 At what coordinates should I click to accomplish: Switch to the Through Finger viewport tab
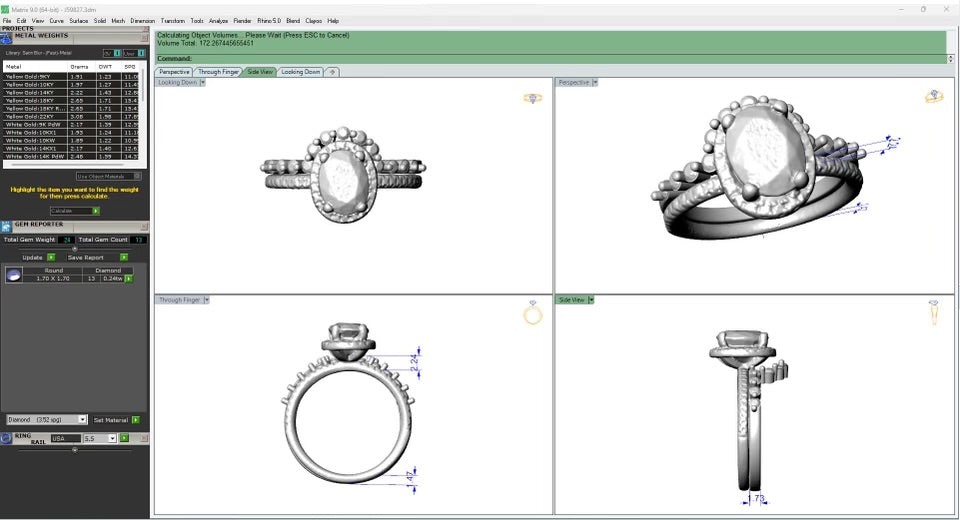pos(217,72)
